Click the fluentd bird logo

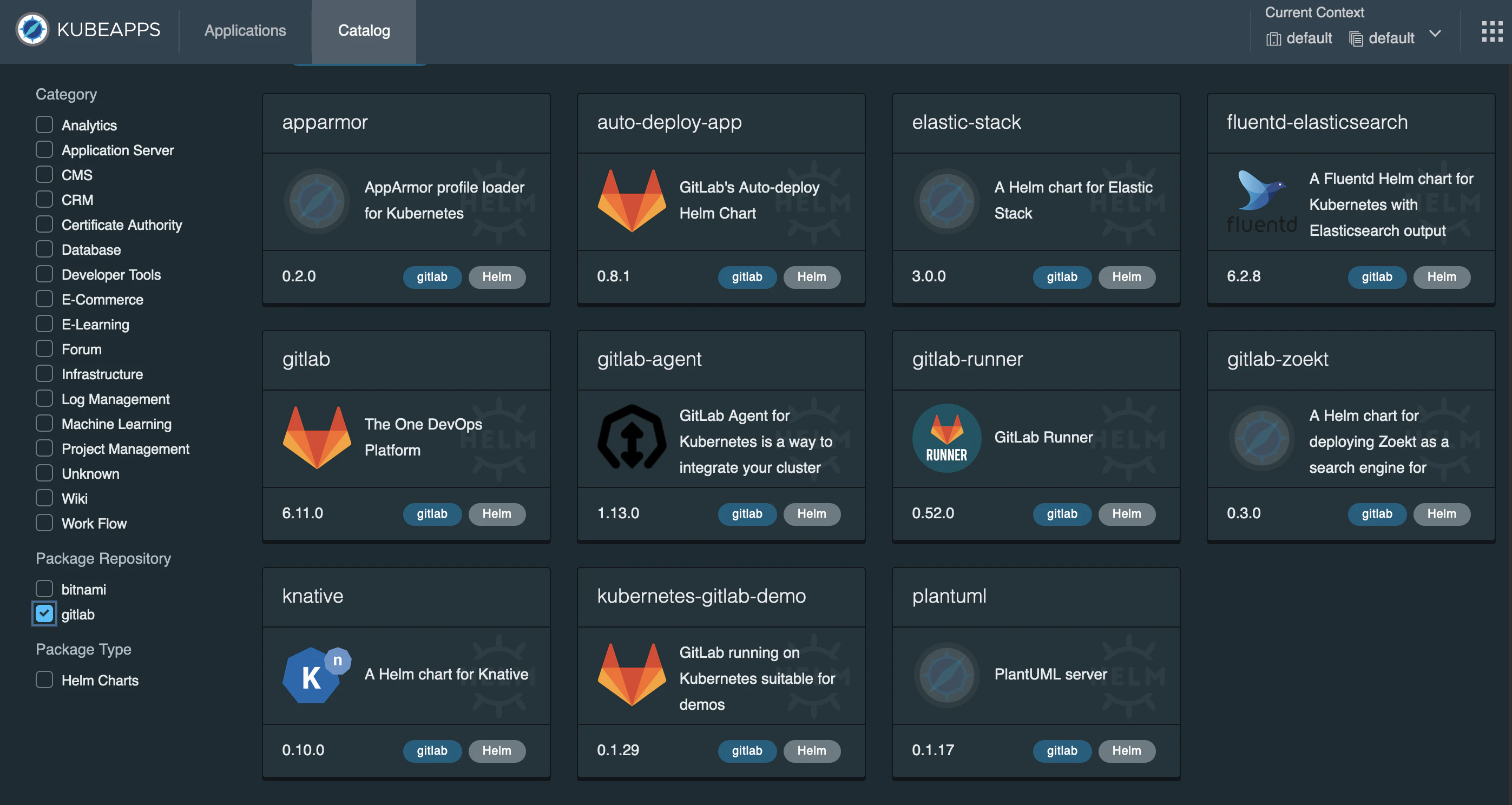(1262, 201)
